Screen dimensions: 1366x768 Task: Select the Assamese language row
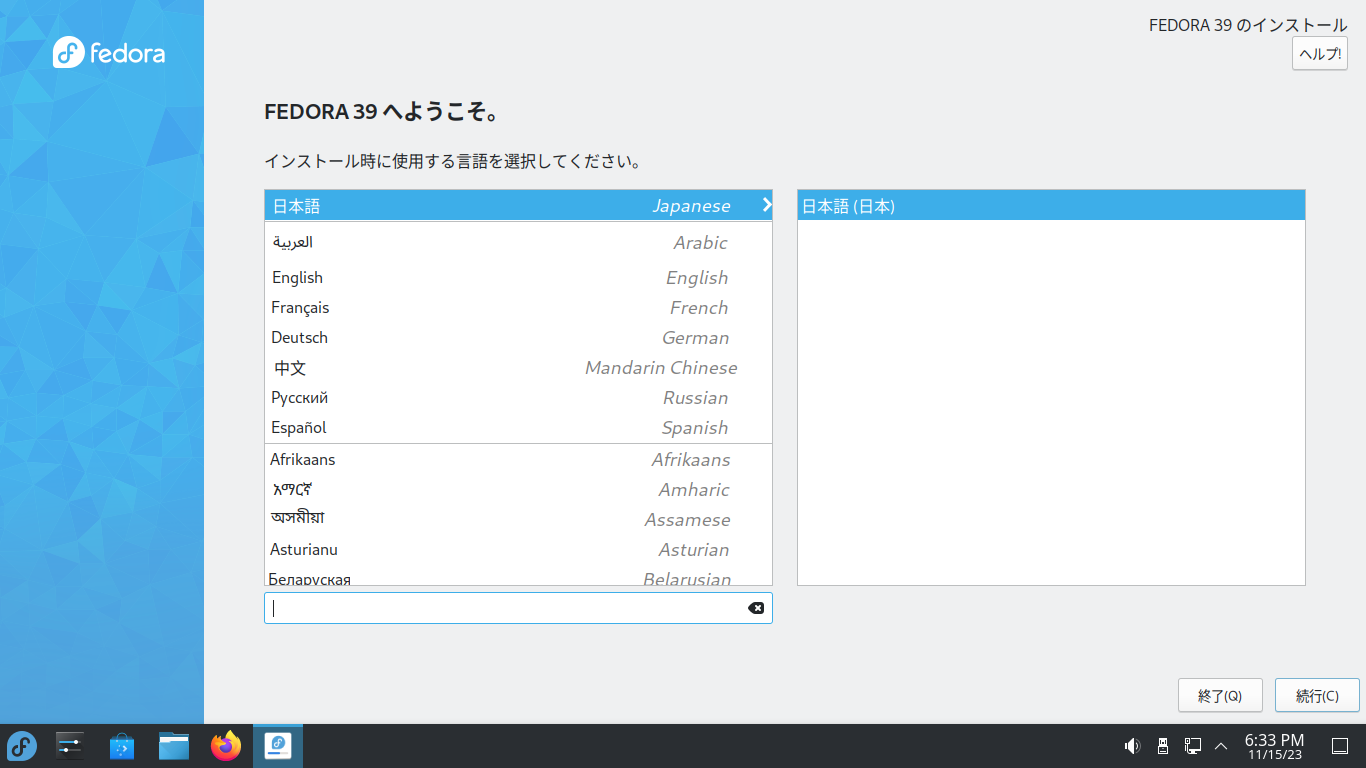tap(518, 520)
